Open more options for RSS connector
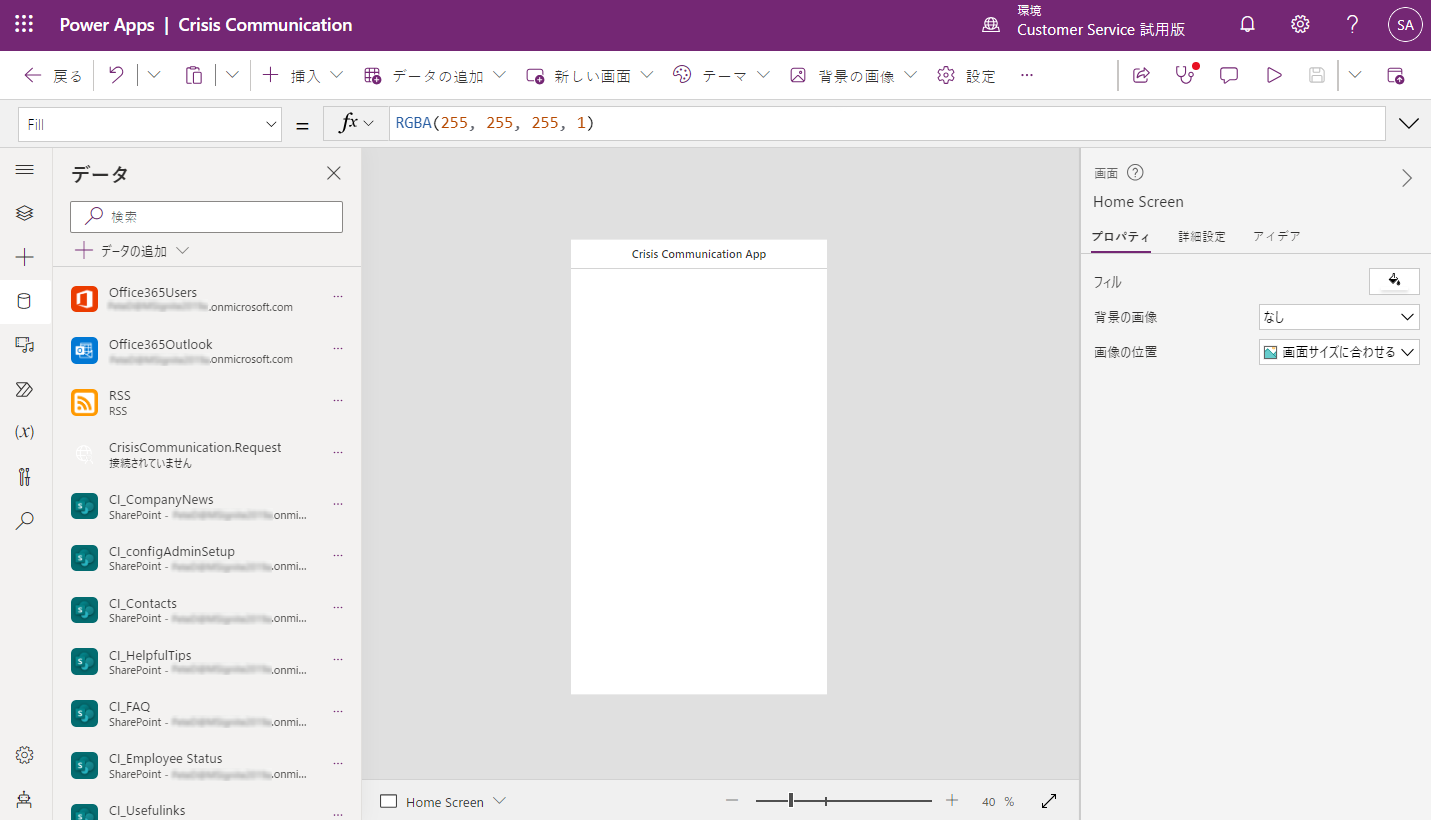 coord(338,400)
